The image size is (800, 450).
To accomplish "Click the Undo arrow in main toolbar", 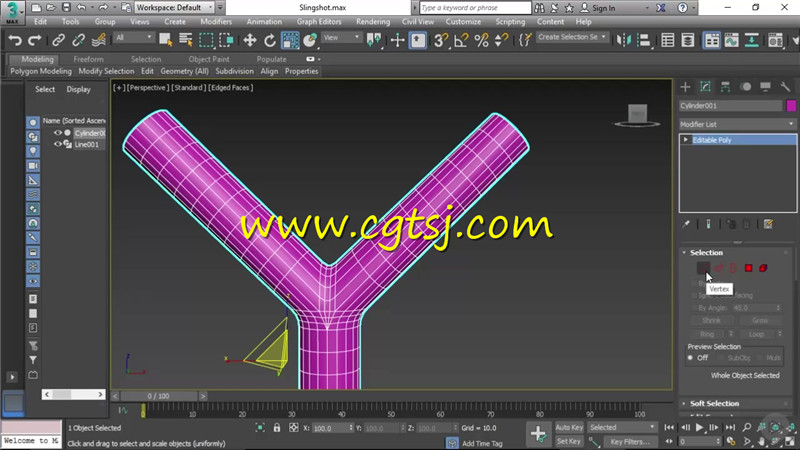I will click(15, 40).
